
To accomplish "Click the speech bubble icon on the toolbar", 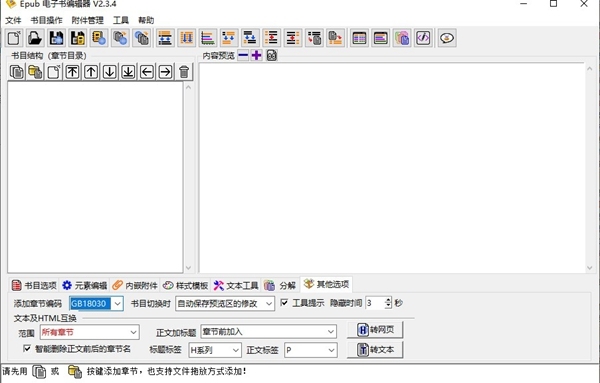I will (x=447, y=38).
